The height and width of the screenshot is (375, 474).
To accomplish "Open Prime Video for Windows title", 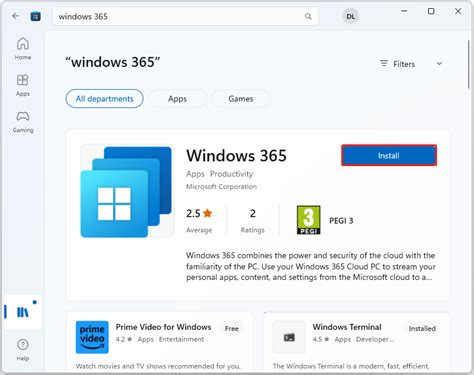I will click(163, 327).
